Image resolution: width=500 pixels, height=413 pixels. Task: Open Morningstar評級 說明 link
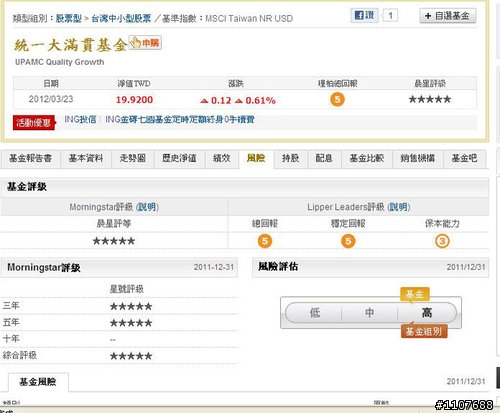click(x=147, y=207)
